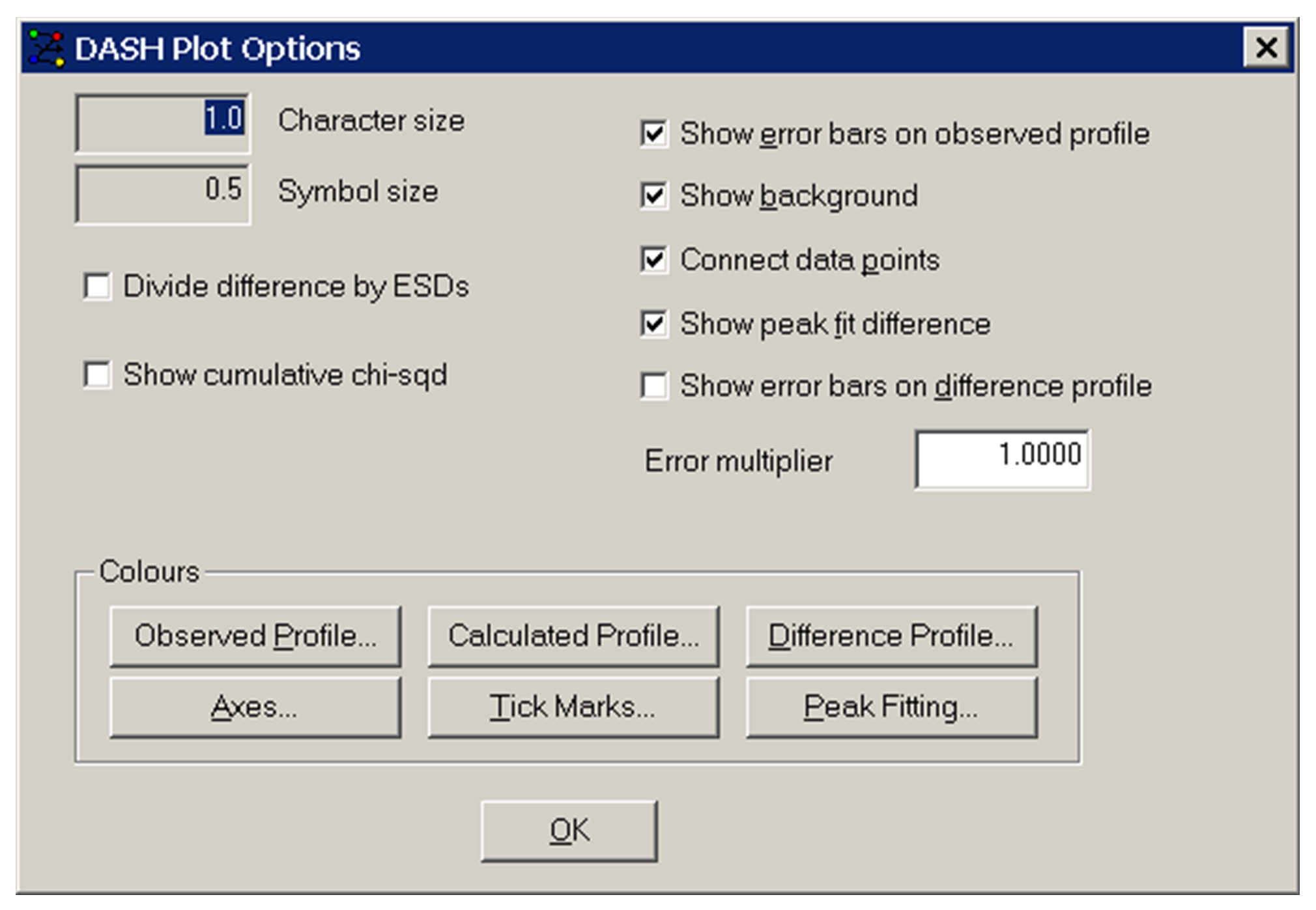Image resolution: width=1316 pixels, height=910 pixels.
Task: Close the DASH Plot Options dialog
Action: point(1265,48)
